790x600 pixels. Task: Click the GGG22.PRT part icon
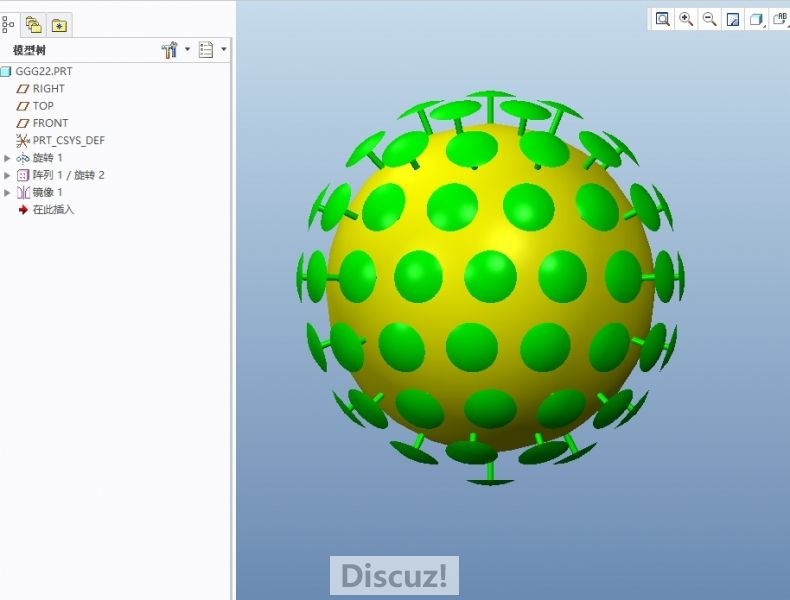coord(6,72)
